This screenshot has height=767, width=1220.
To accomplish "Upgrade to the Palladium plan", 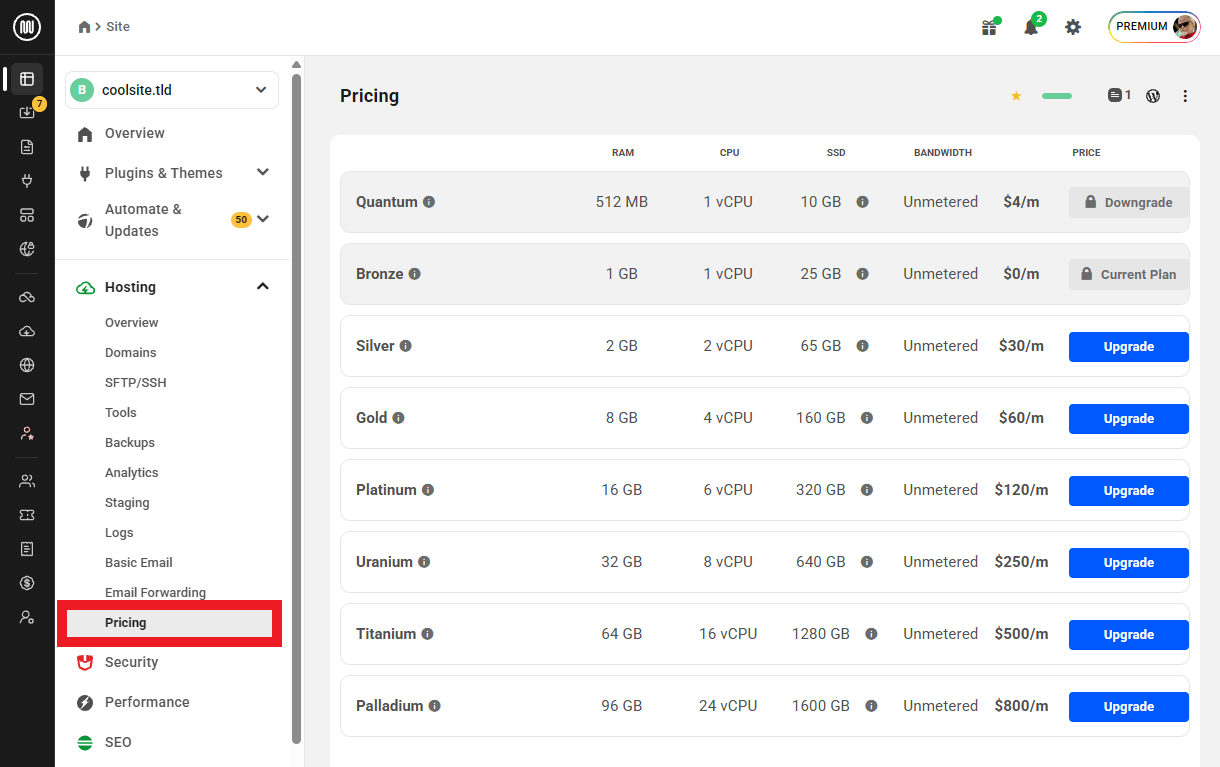I will [x=1129, y=707].
